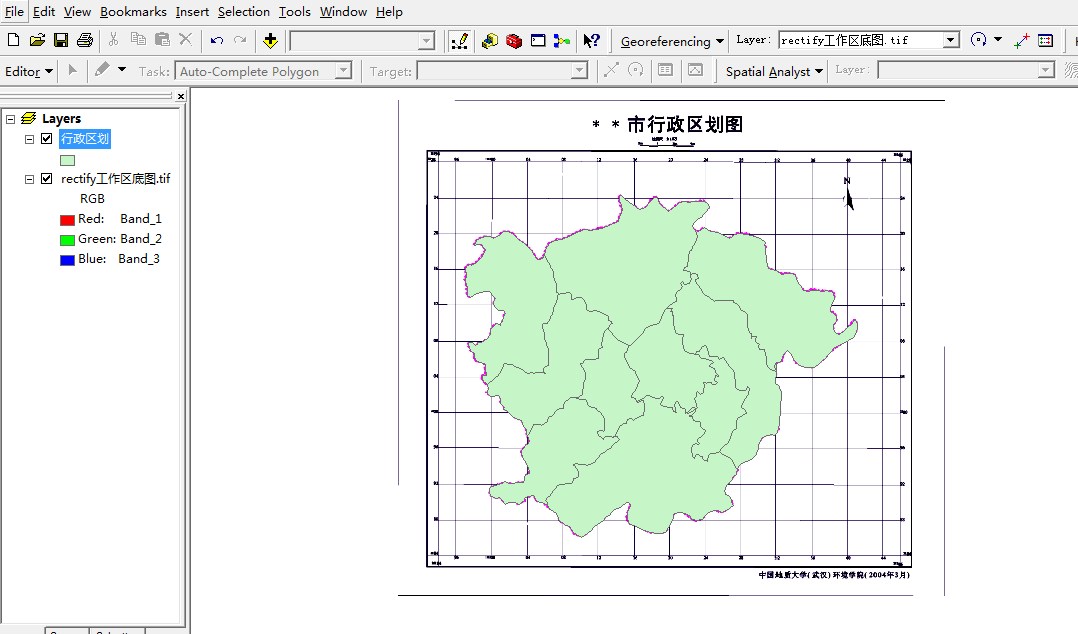This screenshot has width=1078, height=634.
Task: Toggle rectify工作区底图.tif layer visibility checkbox
Action: (46, 179)
